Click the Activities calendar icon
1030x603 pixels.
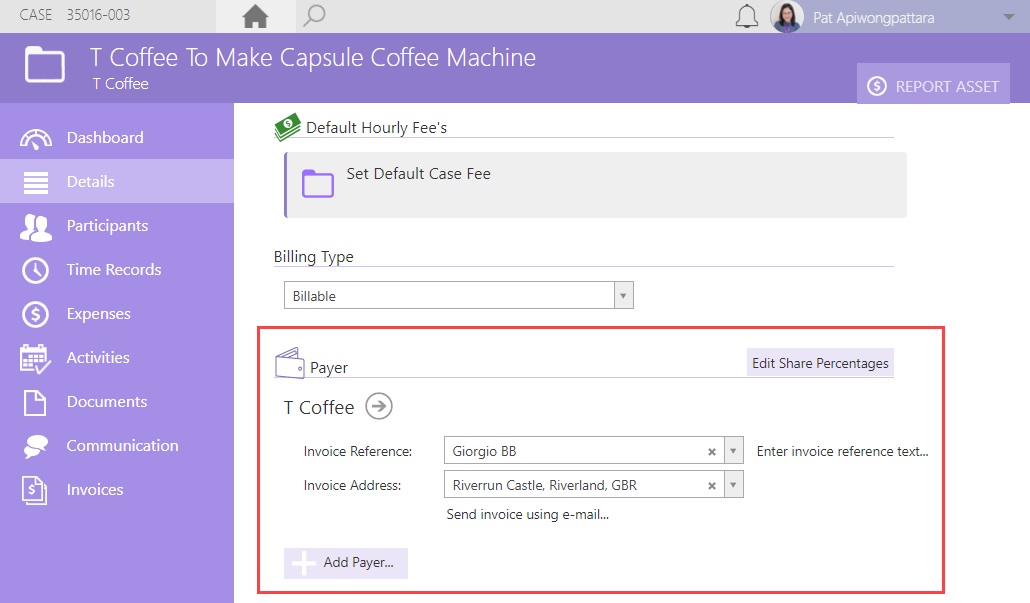[x=35, y=359]
